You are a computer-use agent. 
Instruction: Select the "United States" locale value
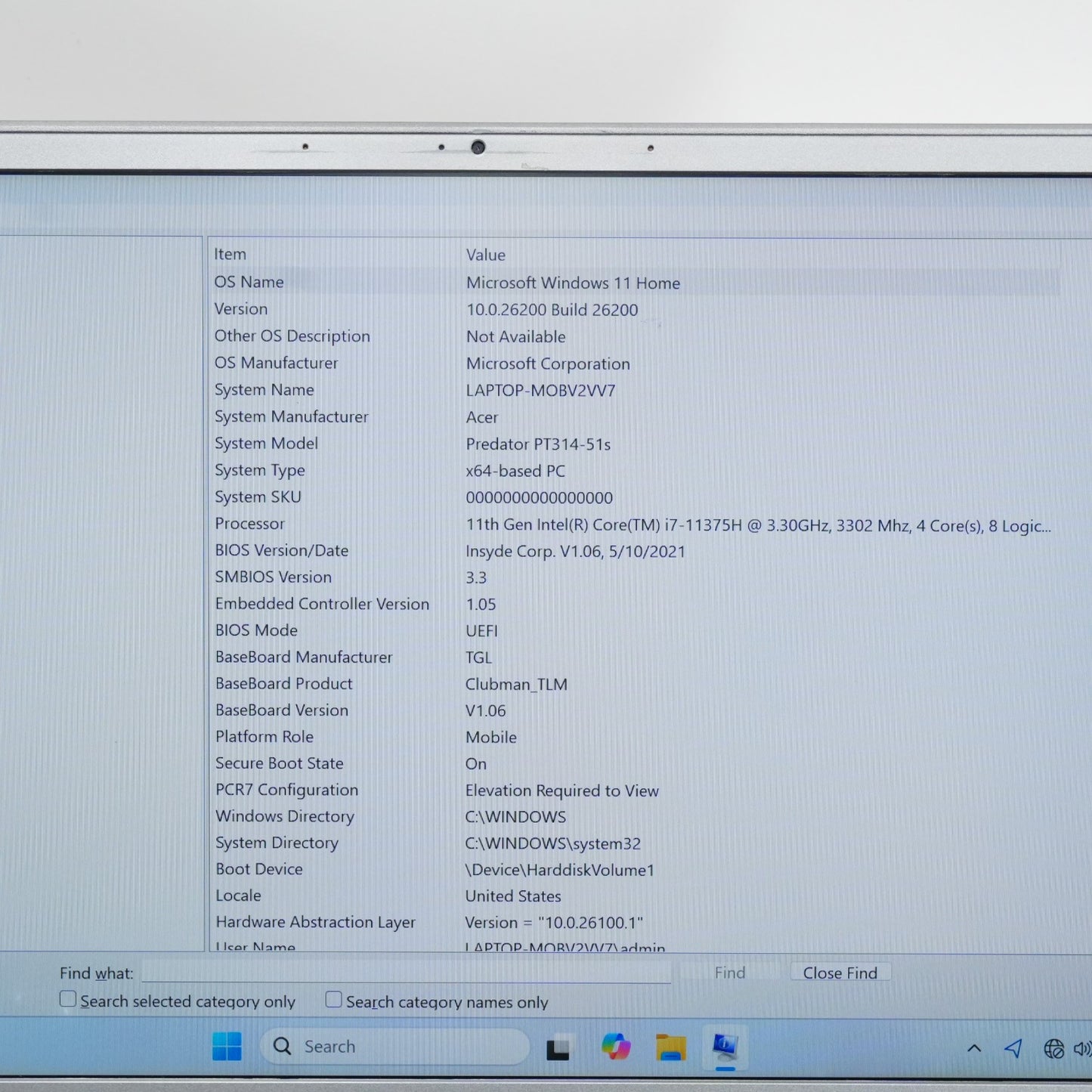513,896
